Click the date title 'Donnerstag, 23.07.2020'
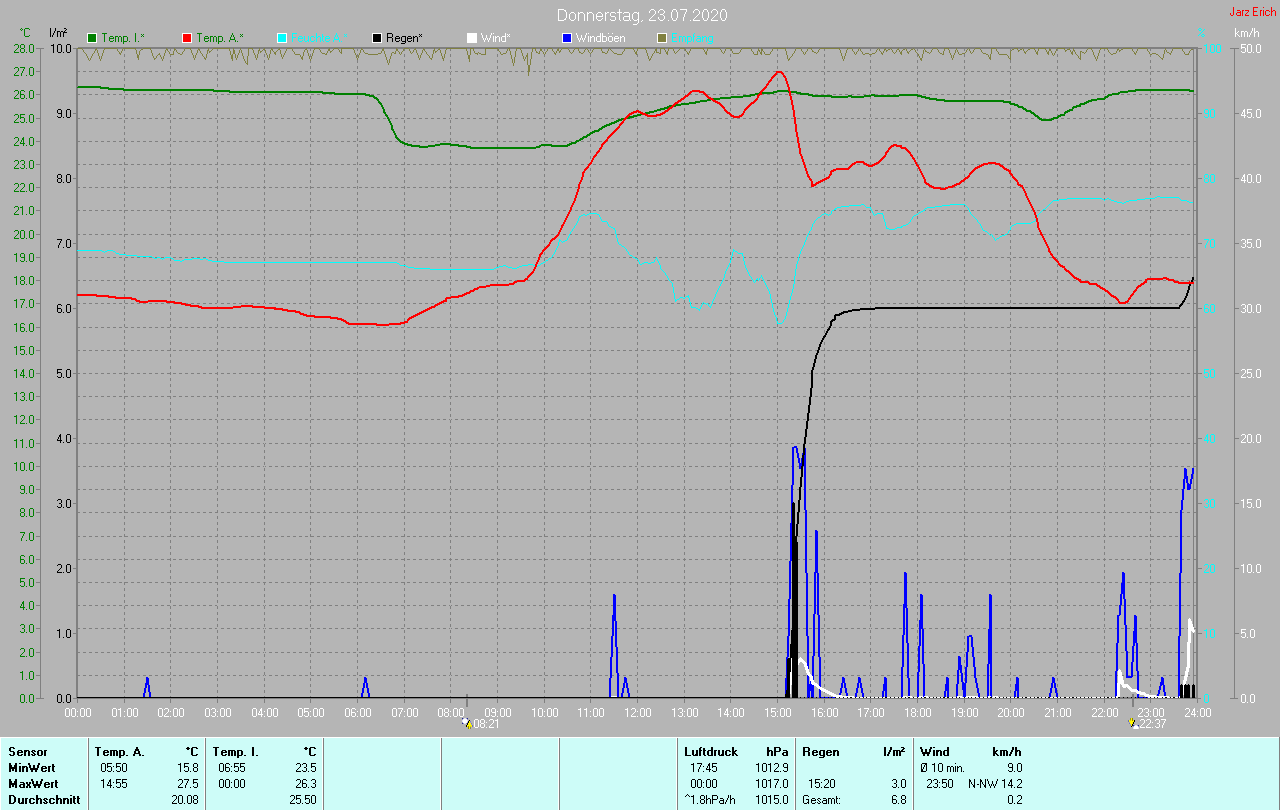 (x=642, y=15)
